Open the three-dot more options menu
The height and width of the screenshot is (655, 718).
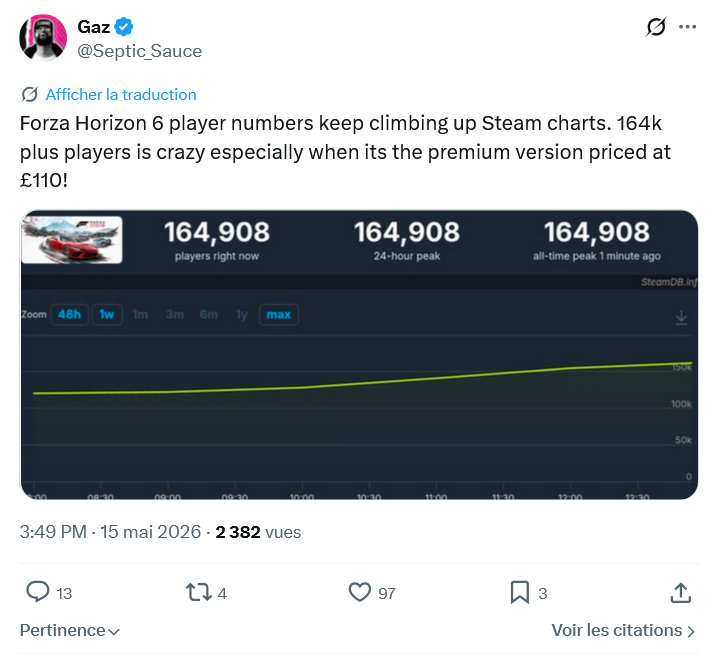(x=687, y=27)
